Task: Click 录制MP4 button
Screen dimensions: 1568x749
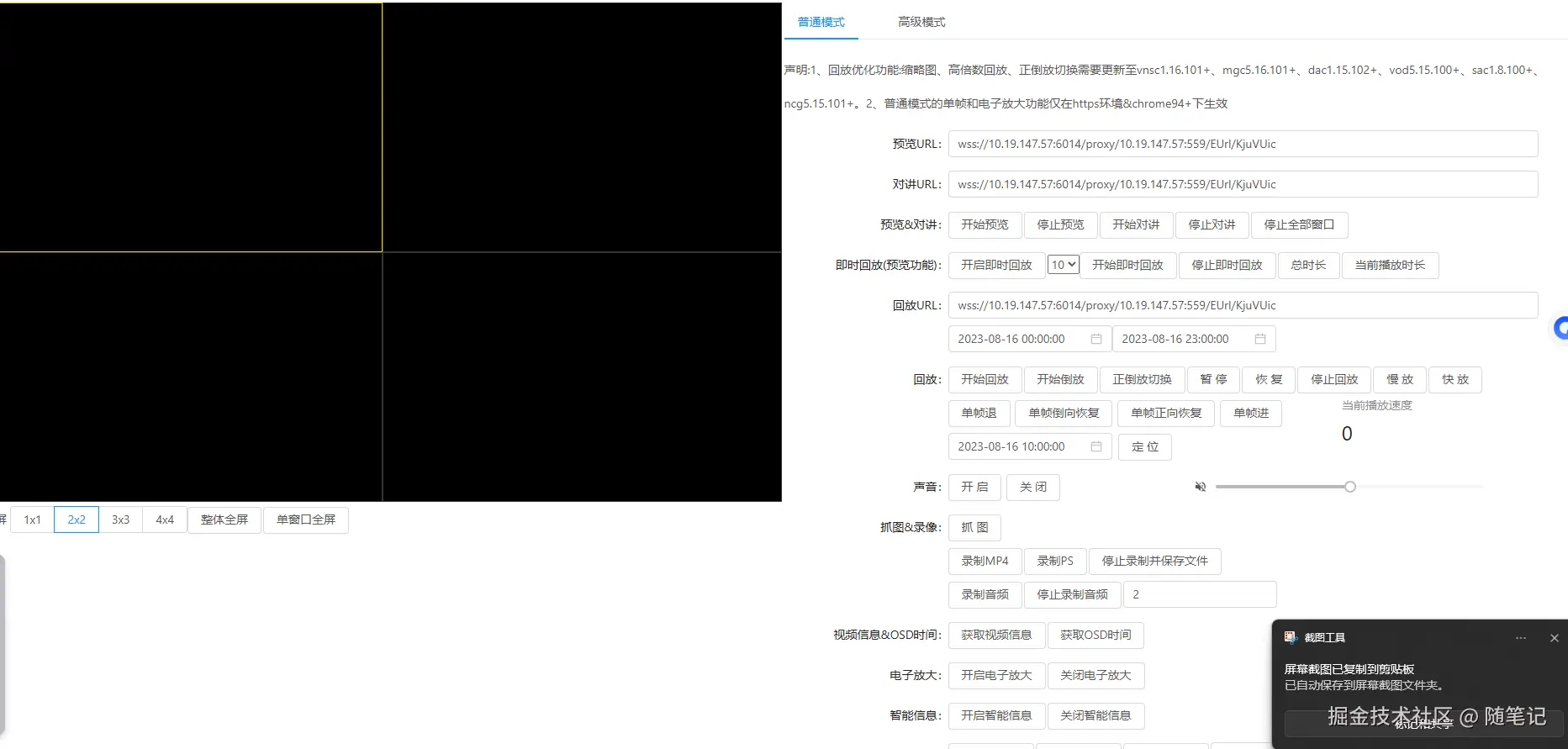Action: pyautogui.click(x=985, y=561)
